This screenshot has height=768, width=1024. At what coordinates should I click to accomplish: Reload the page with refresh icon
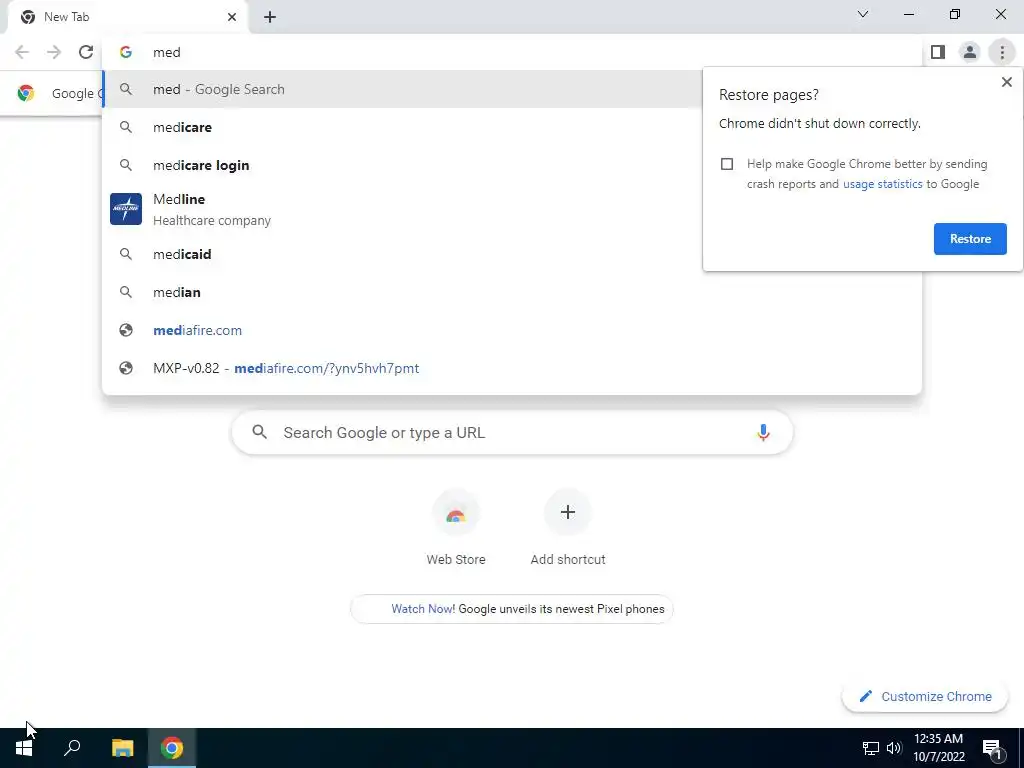tap(86, 52)
